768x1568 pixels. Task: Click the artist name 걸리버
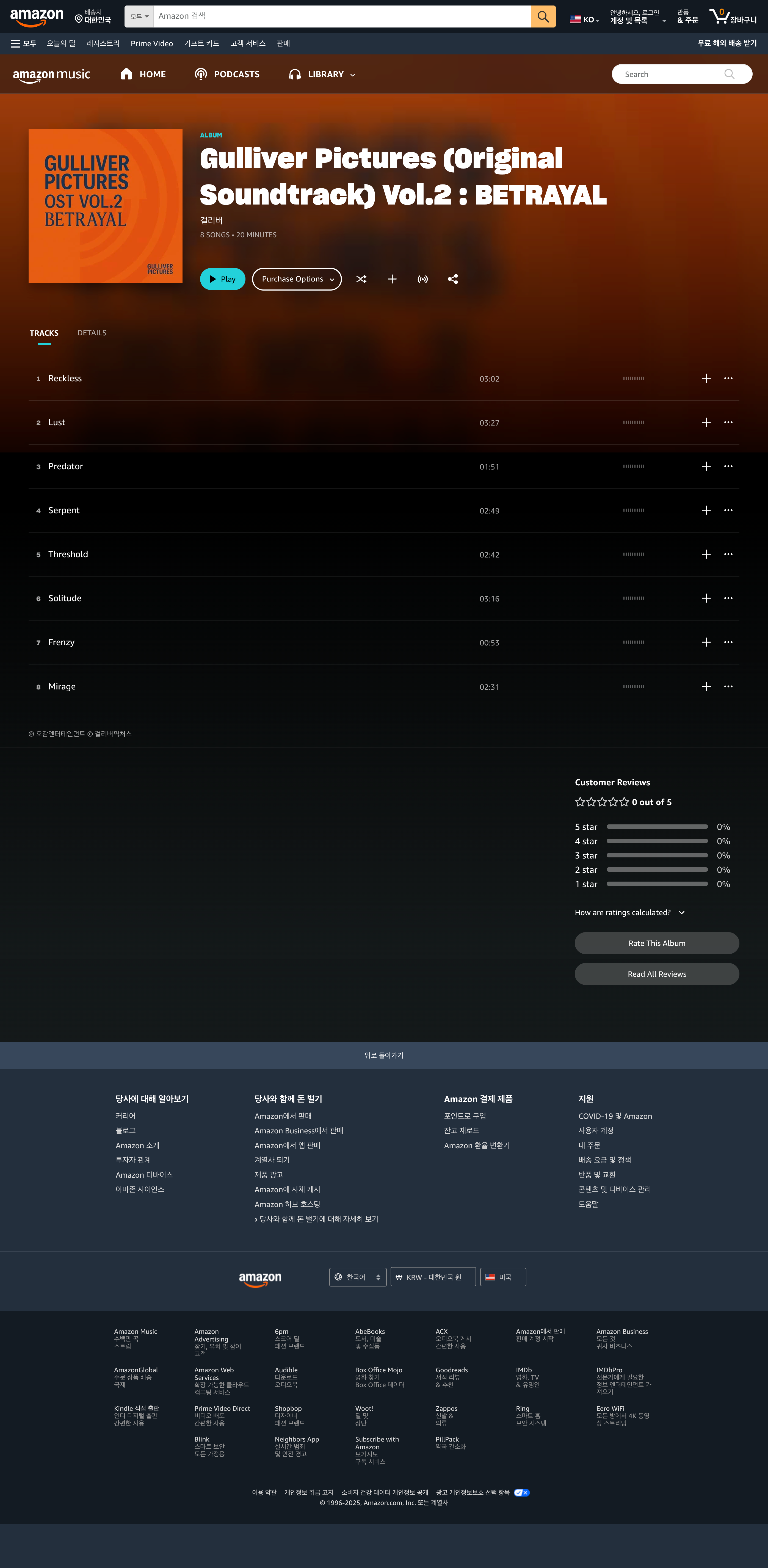click(211, 221)
